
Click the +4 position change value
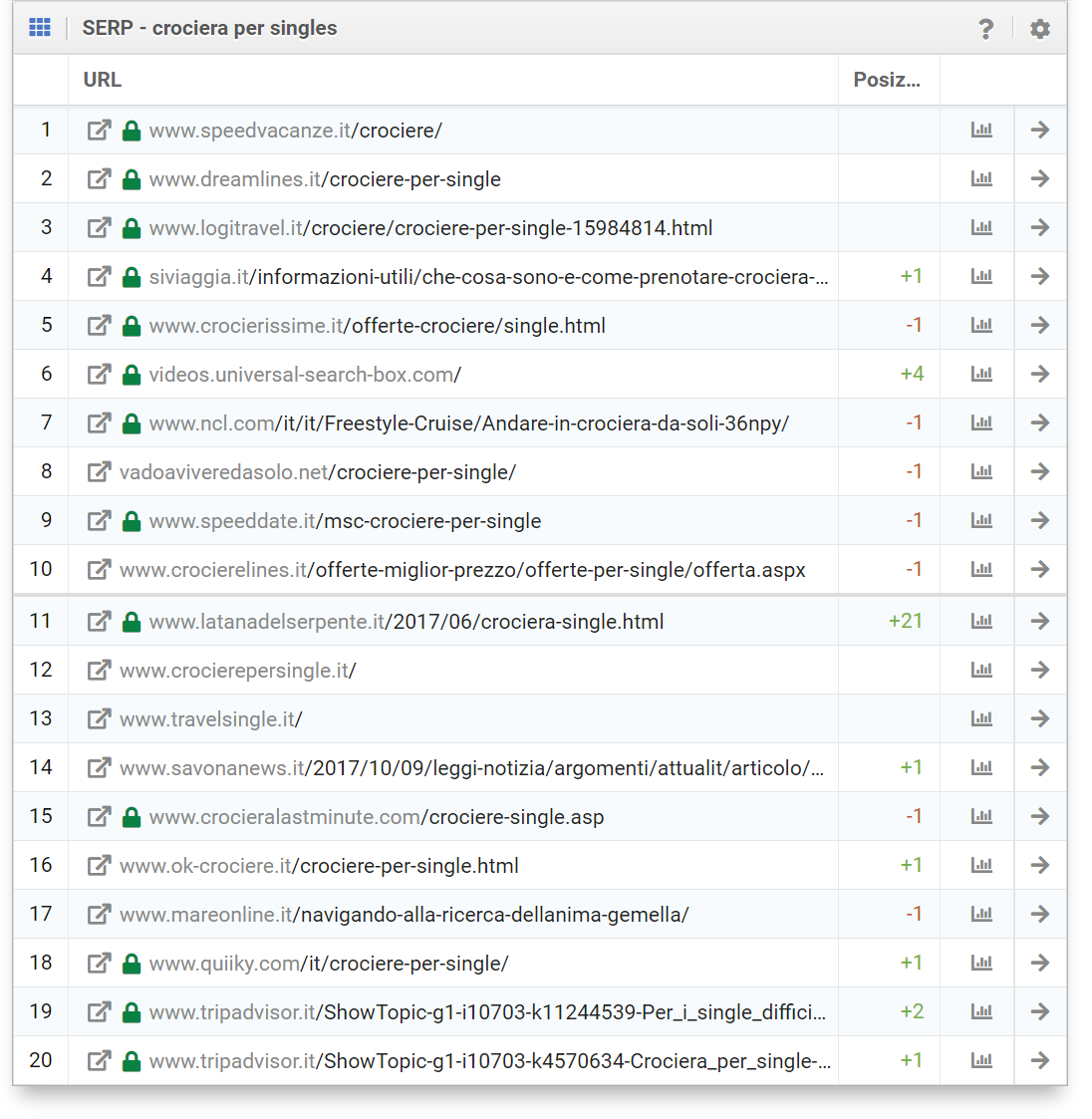[x=912, y=374]
